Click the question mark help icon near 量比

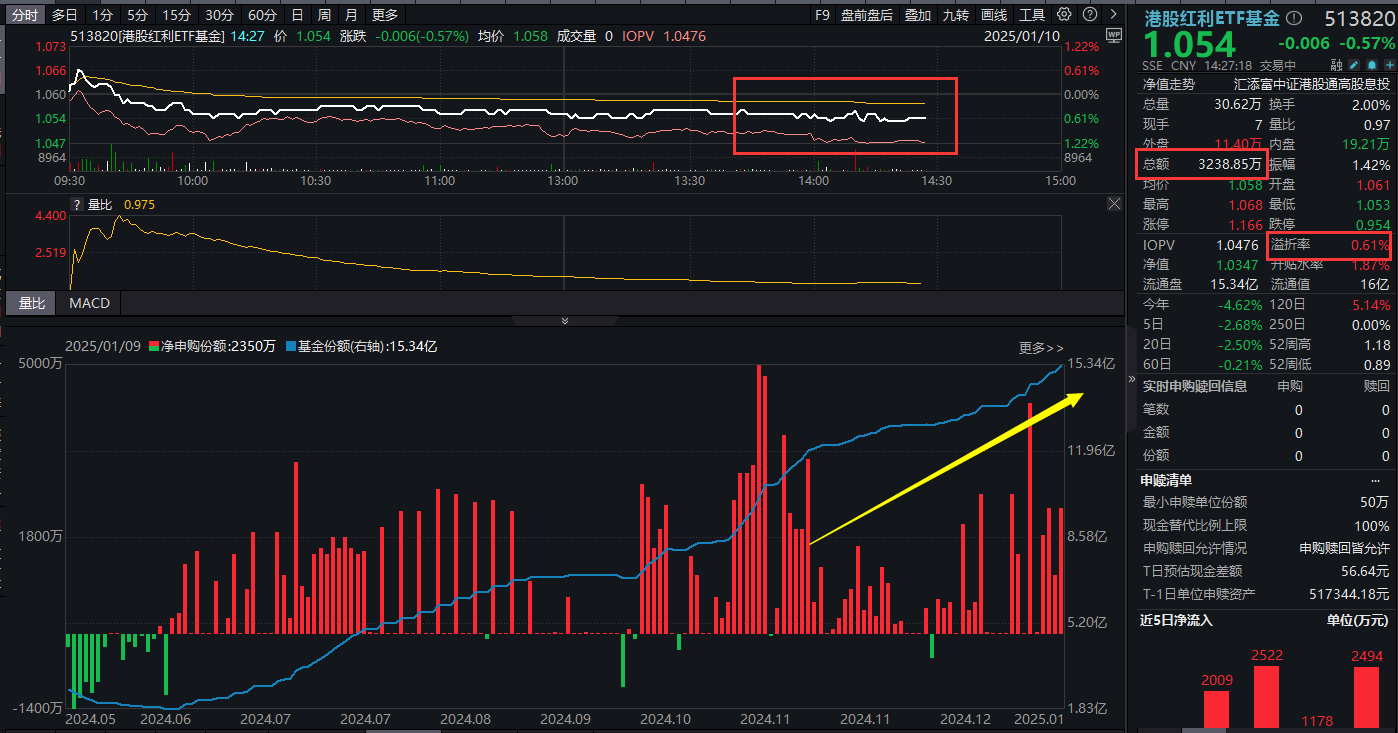pyautogui.click(x=75, y=205)
